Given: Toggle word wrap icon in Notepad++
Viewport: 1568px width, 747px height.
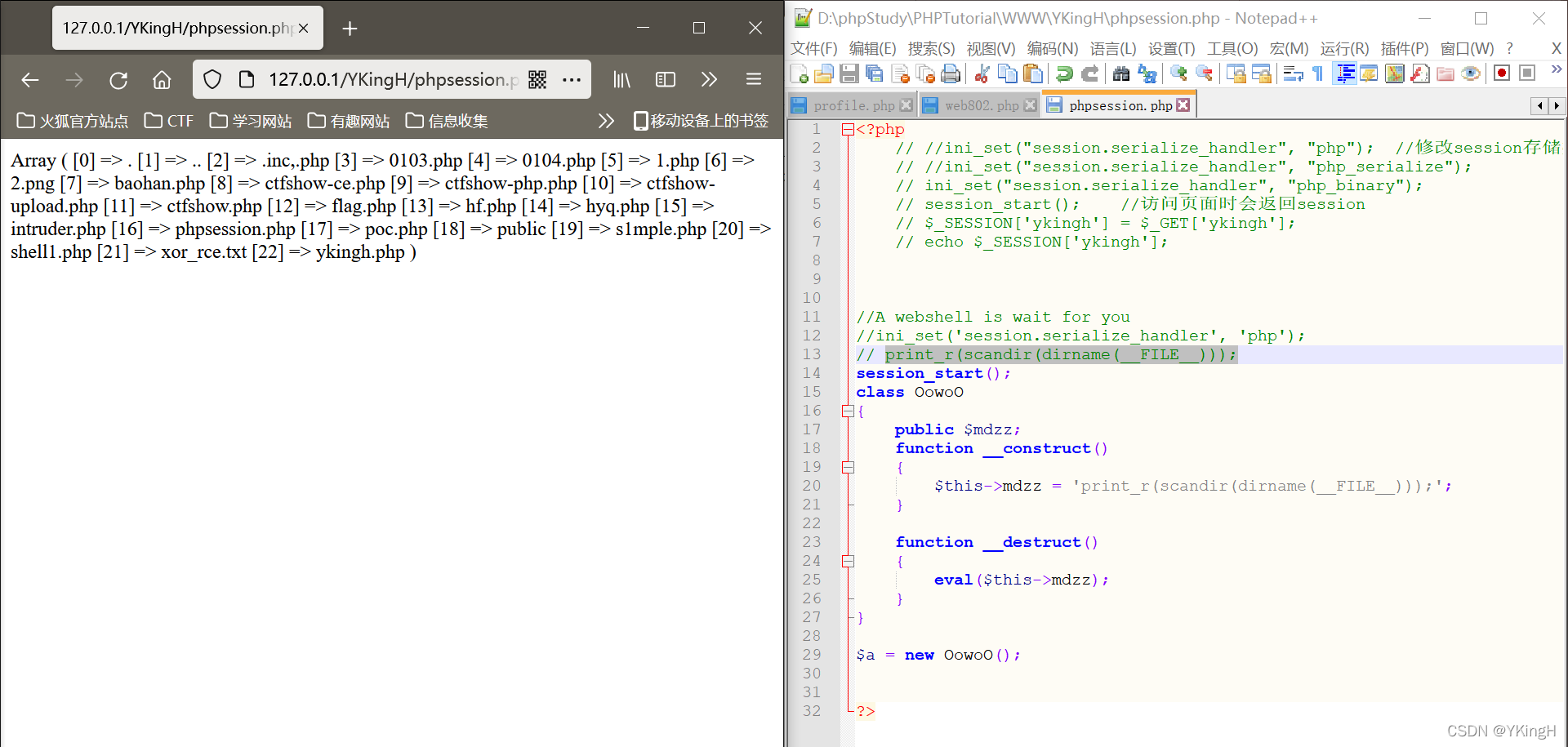Looking at the screenshot, I should coord(1293,74).
